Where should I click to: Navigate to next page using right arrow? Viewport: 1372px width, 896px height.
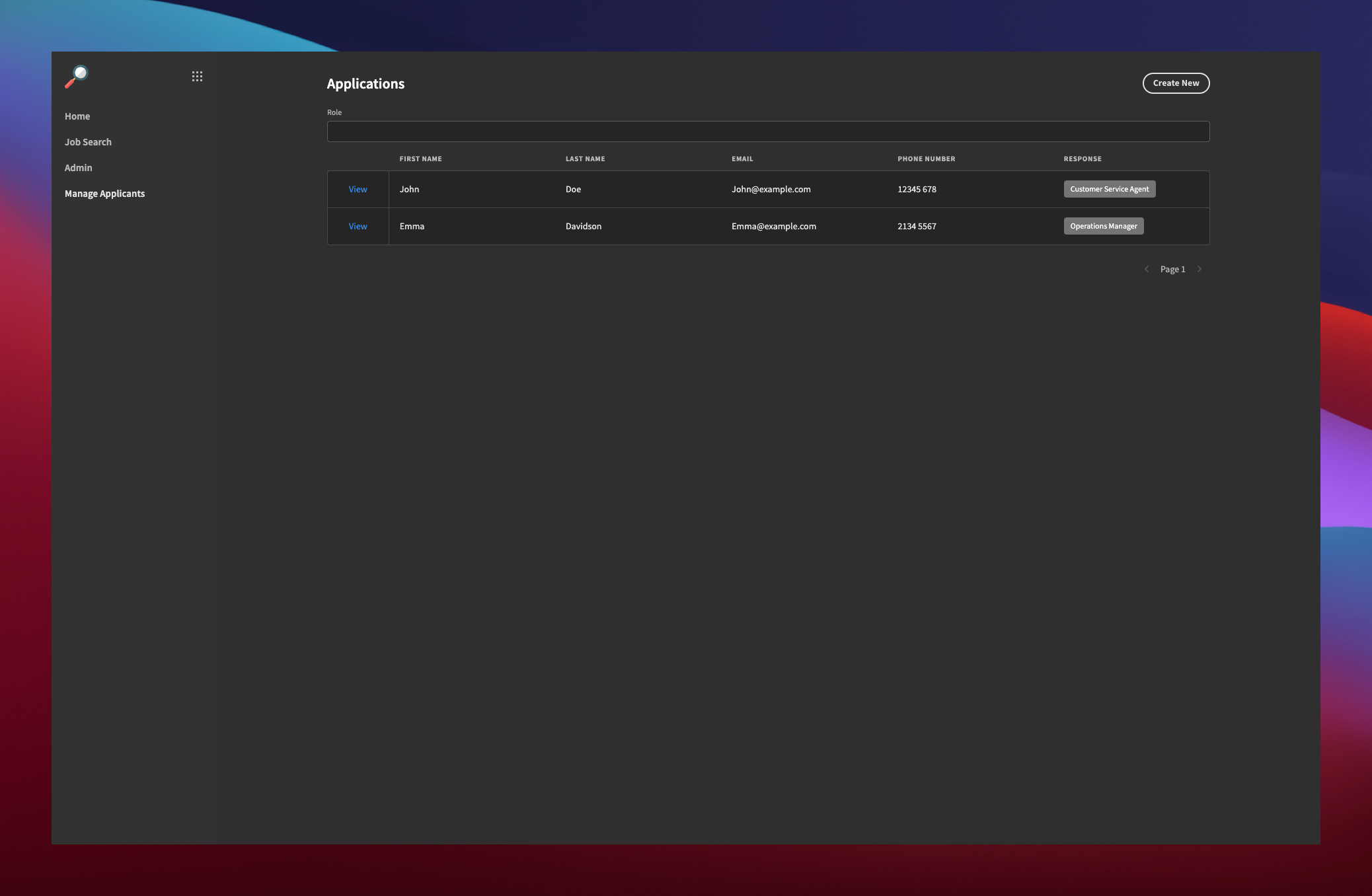pyautogui.click(x=1199, y=269)
